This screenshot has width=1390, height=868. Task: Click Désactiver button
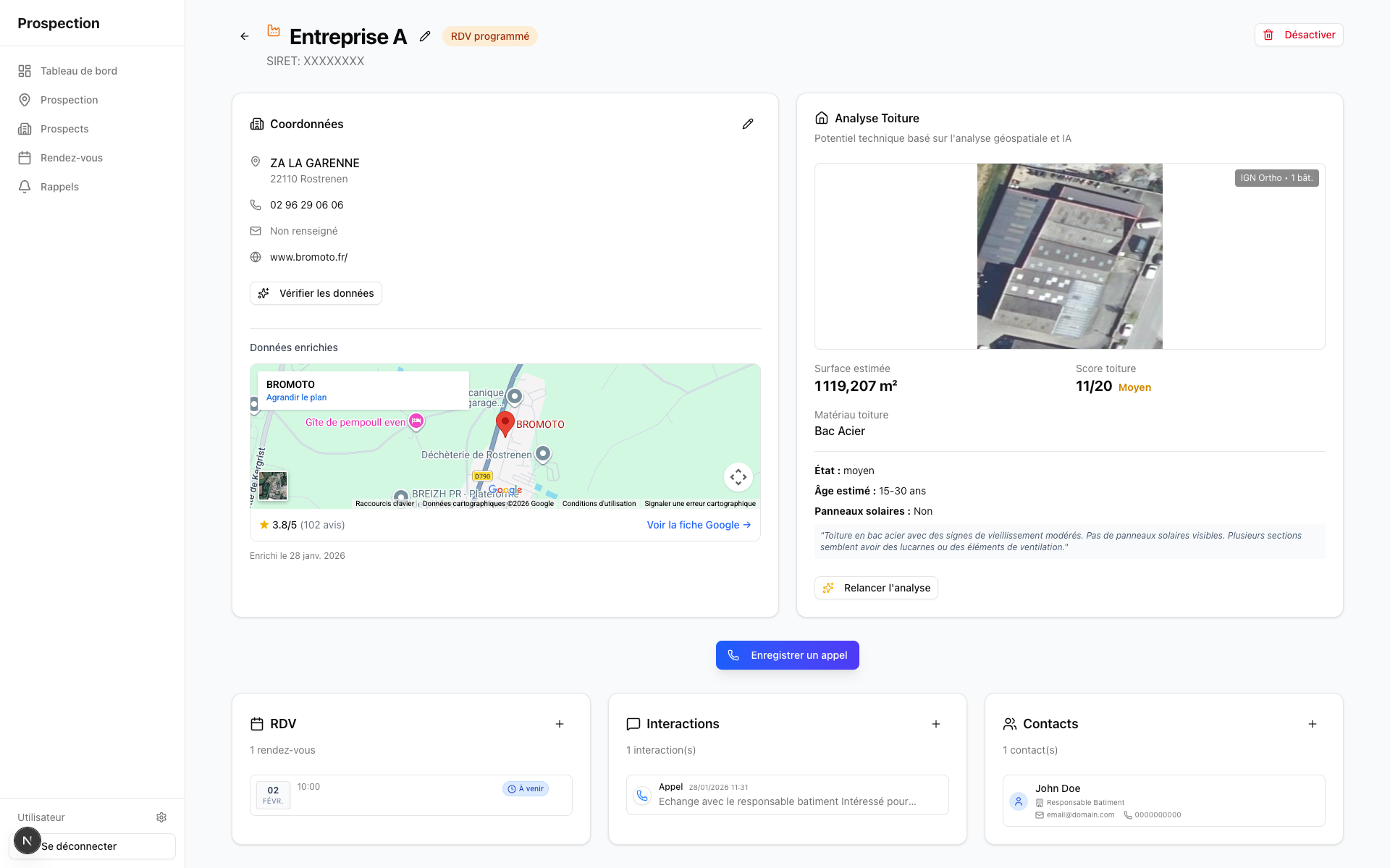click(x=1299, y=35)
